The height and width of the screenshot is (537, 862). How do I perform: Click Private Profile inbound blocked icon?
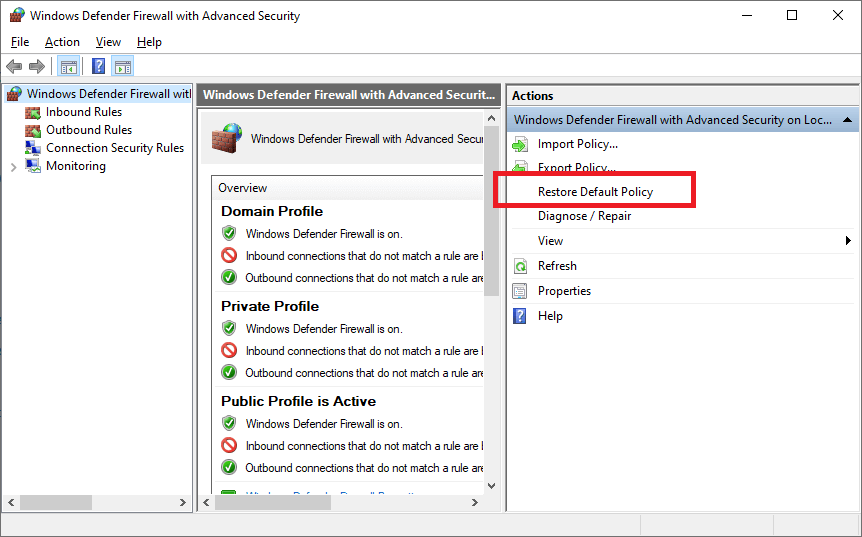229,350
